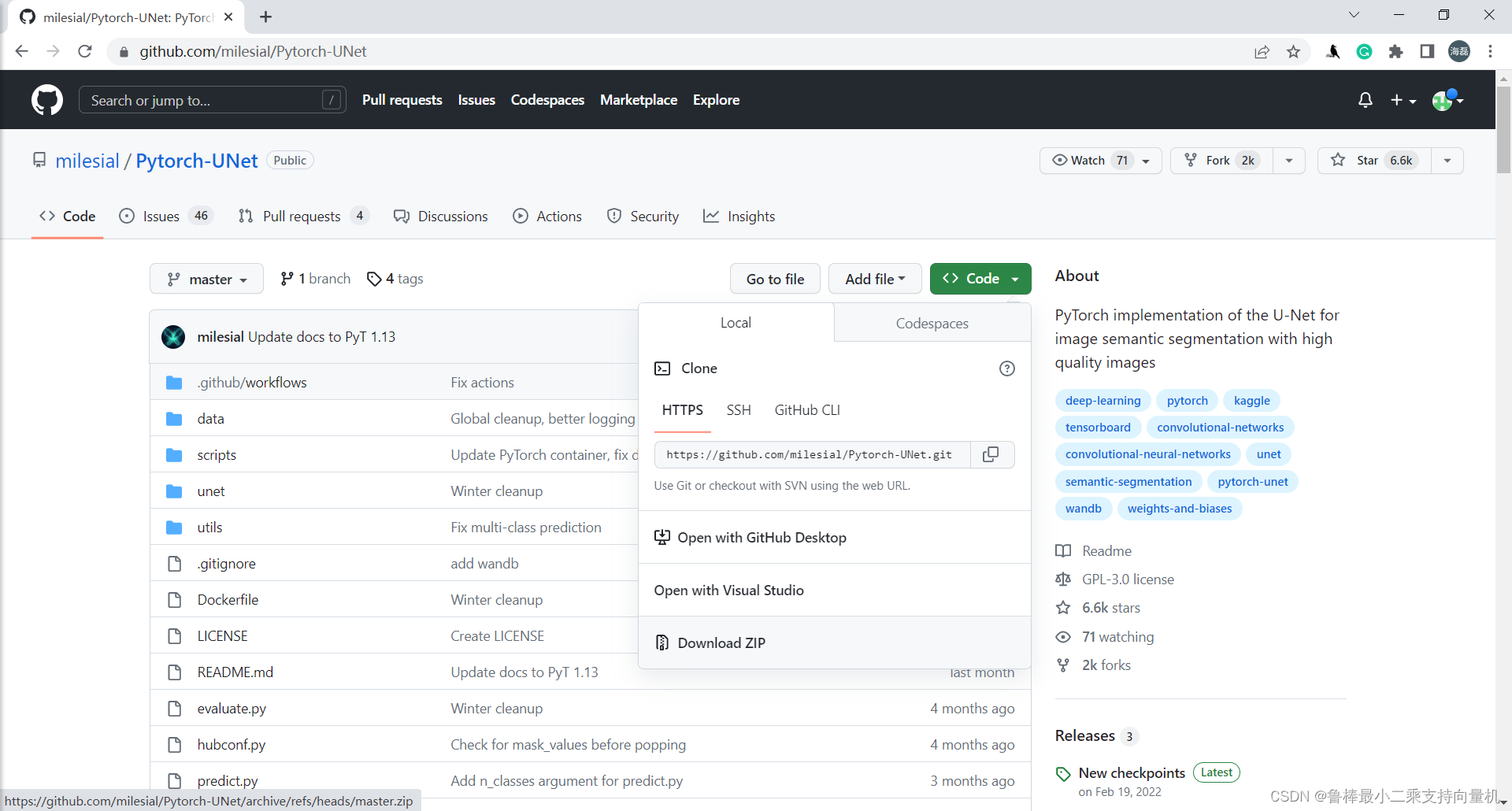The image size is (1512, 811).
Task: Open the Insights tab
Action: 739,217
